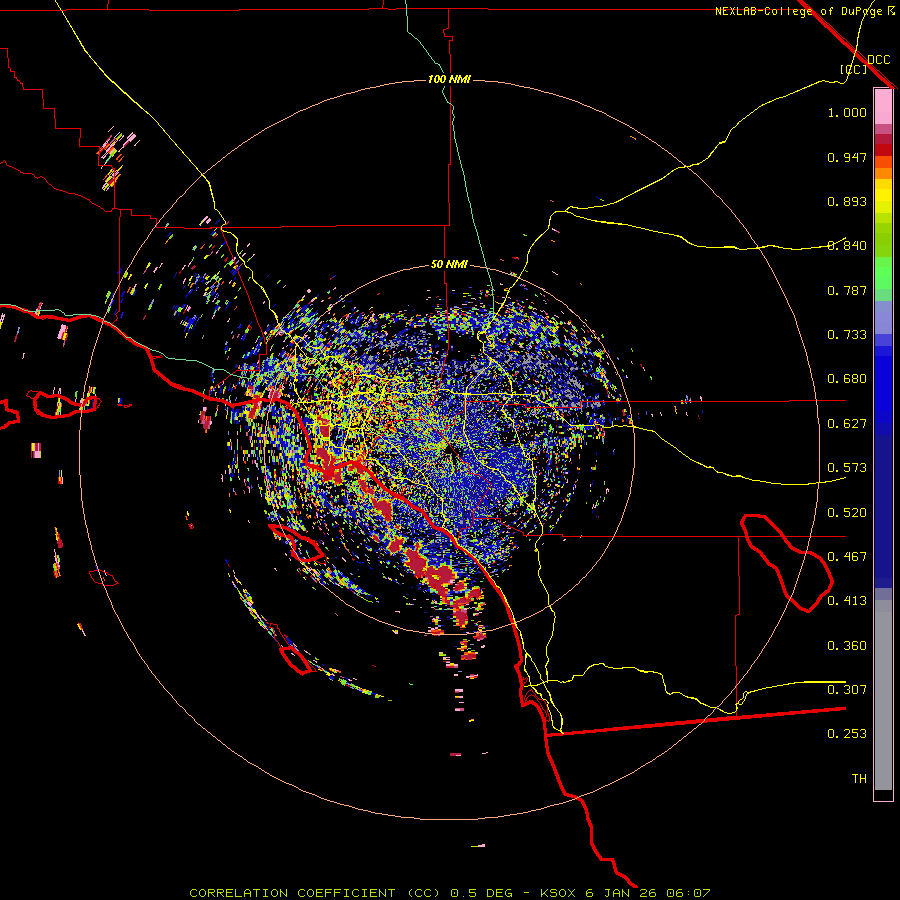Select the 0.787 legend value

(x=847, y=290)
